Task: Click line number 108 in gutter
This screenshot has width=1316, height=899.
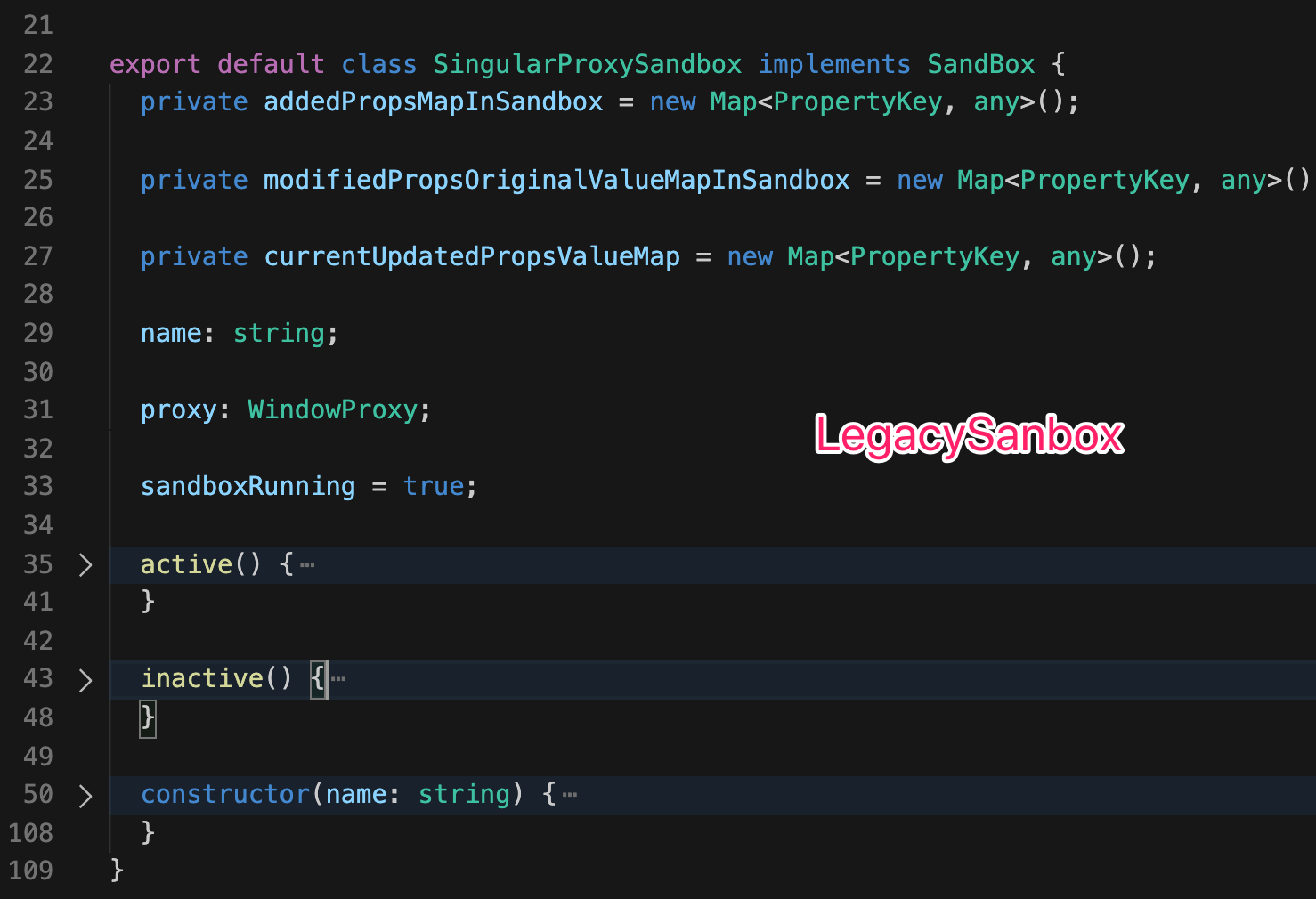Action: (x=31, y=833)
